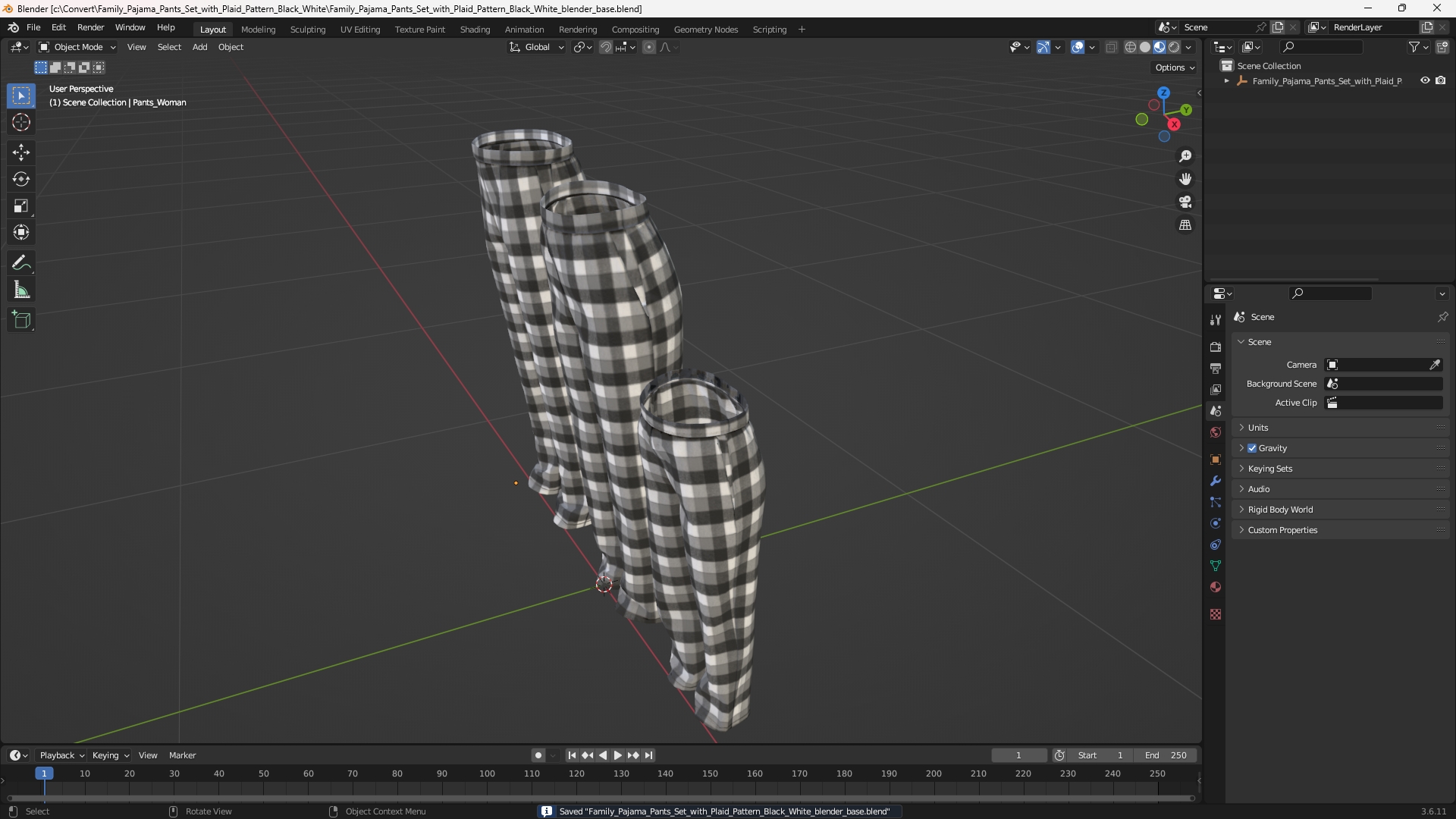Viewport: 1456px width, 819px height.
Task: Open the Material properties tab
Action: (1216, 587)
